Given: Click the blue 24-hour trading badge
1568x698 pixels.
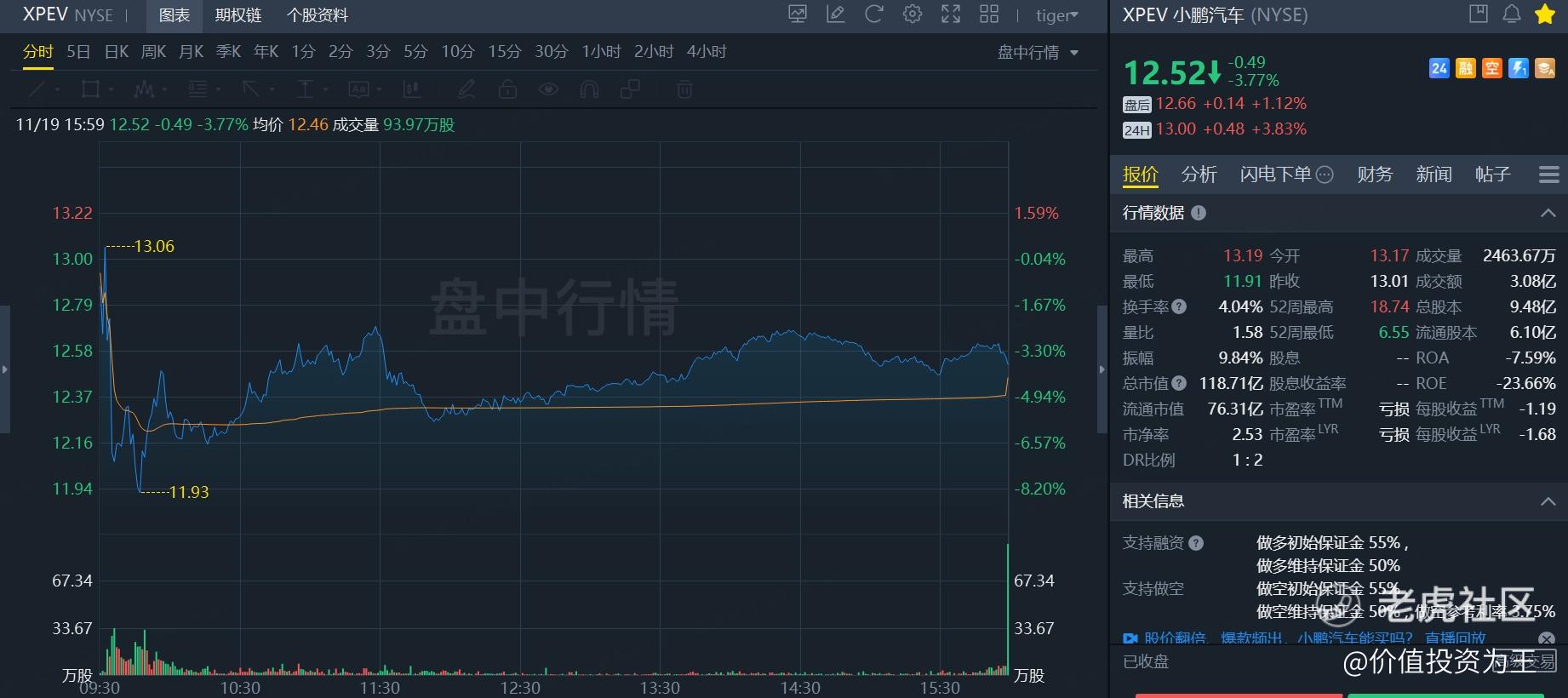Looking at the screenshot, I should [1439, 68].
